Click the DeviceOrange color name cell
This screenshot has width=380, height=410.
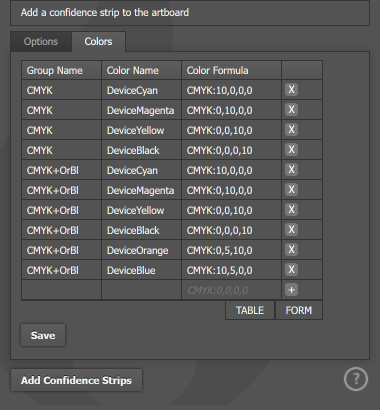(141, 250)
